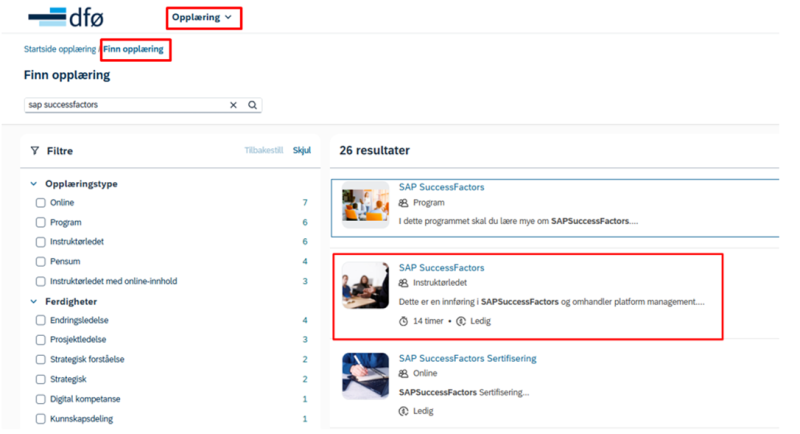Click Skjul to hide filters
Image resolution: width=800 pixels, height=434 pixels.
[x=302, y=150]
